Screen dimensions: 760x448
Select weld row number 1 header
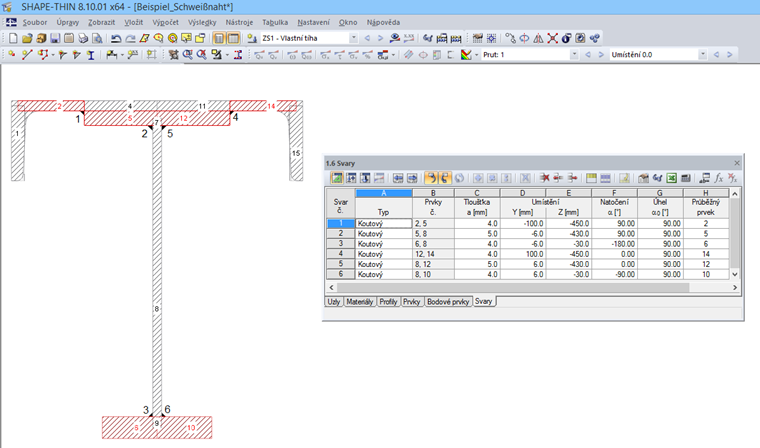(341, 224)
